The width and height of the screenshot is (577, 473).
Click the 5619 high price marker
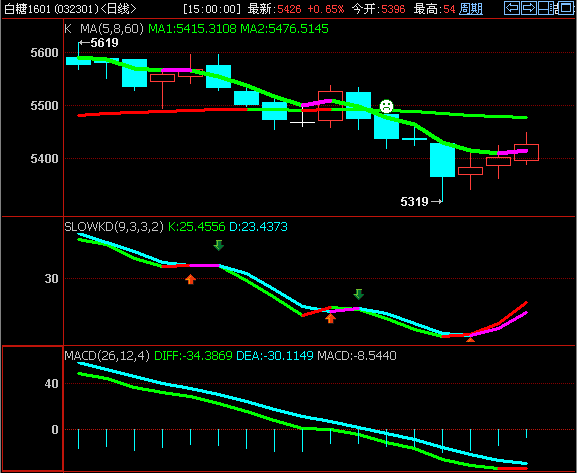click(99, 43)
